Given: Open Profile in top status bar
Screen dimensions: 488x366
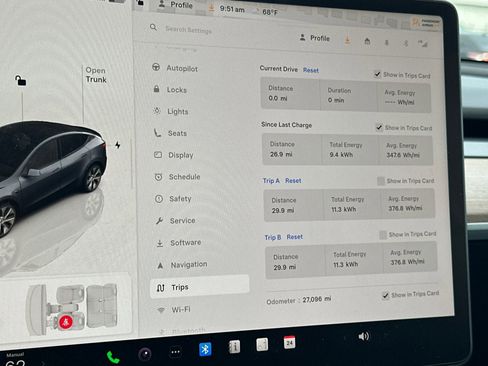Looking at the screenshot, I should point(176,4).
